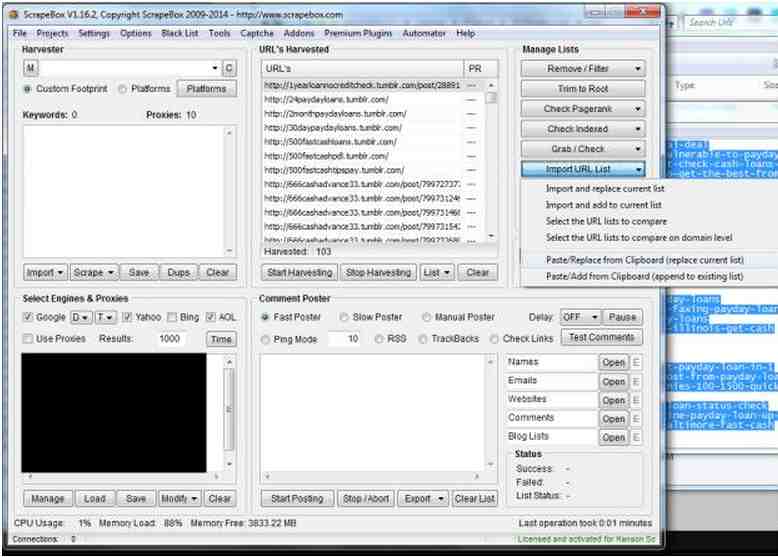
Task: Choose Import and replace current list
Action: click(605, 188)
